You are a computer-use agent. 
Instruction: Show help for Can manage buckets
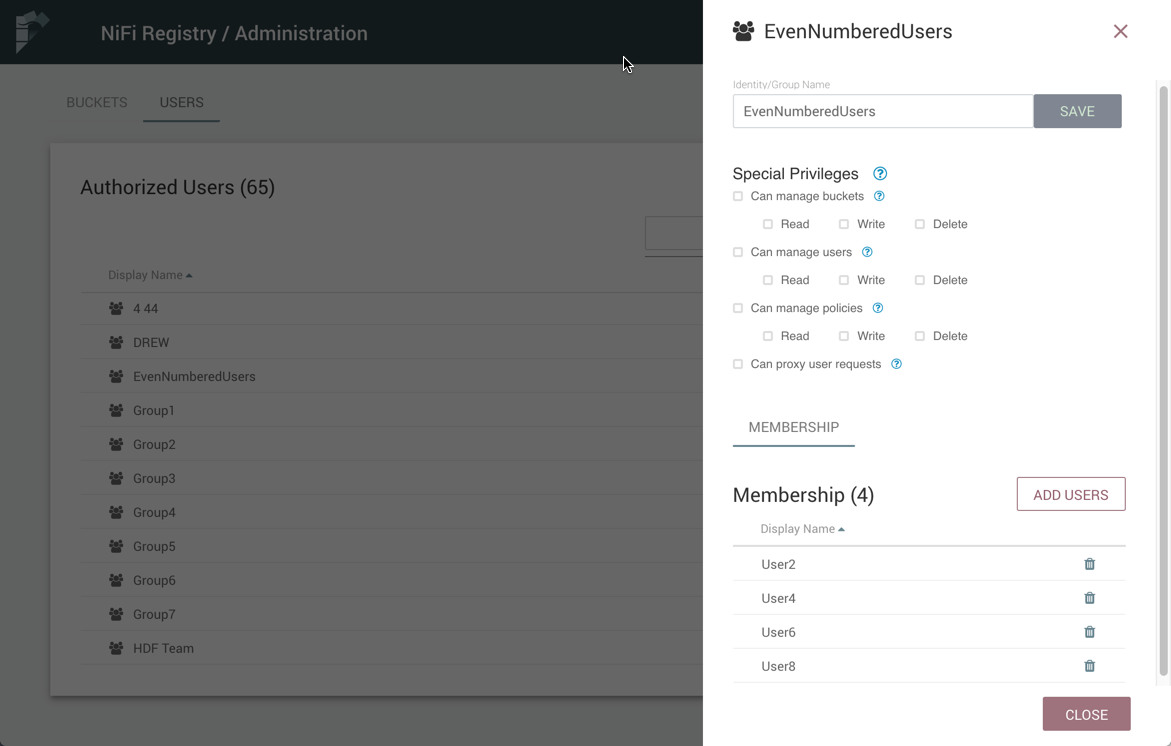tap(879, 196)
